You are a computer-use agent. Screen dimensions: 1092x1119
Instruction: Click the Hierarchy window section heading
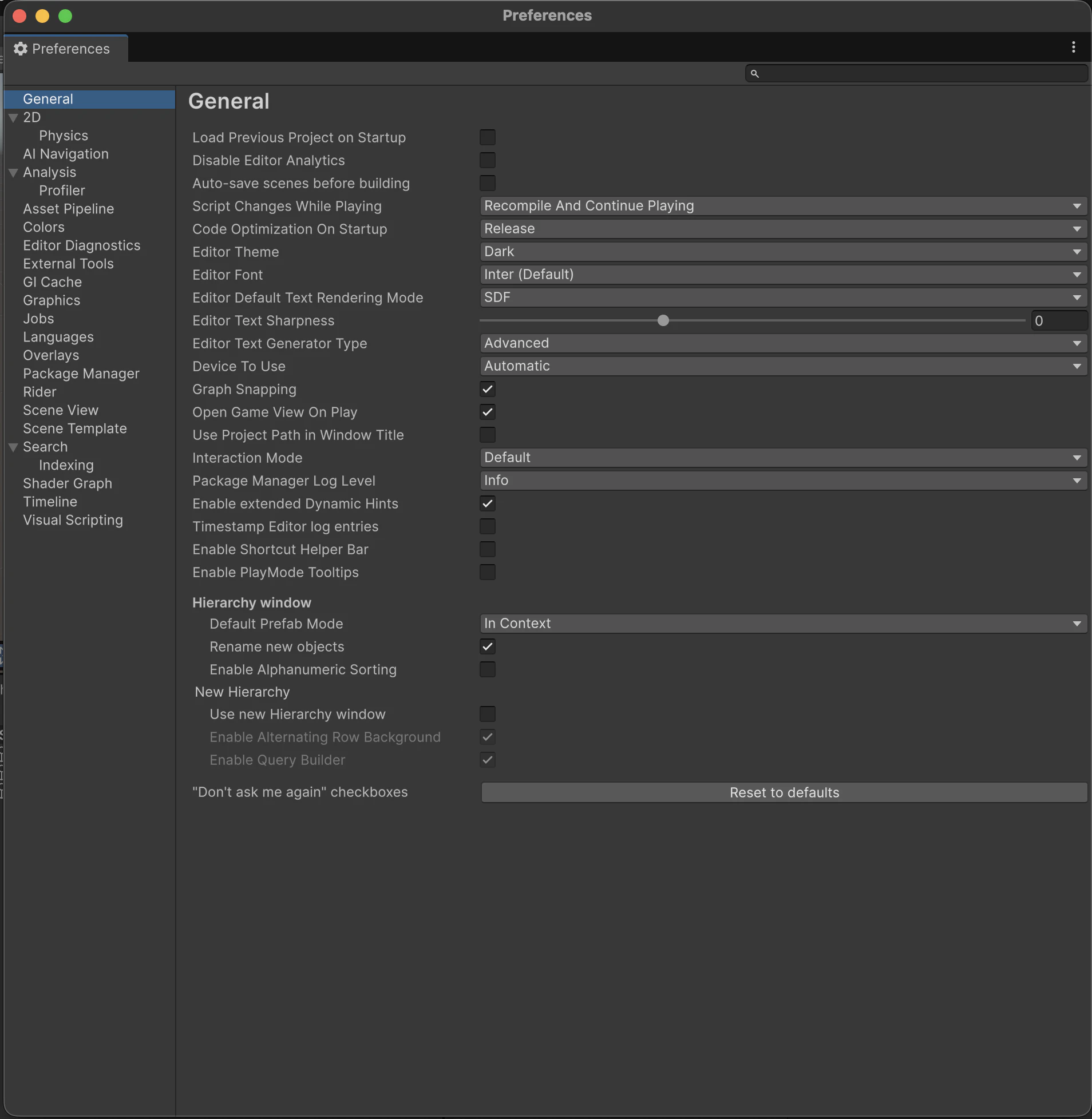pyautogui.click(x=252, y=603)
